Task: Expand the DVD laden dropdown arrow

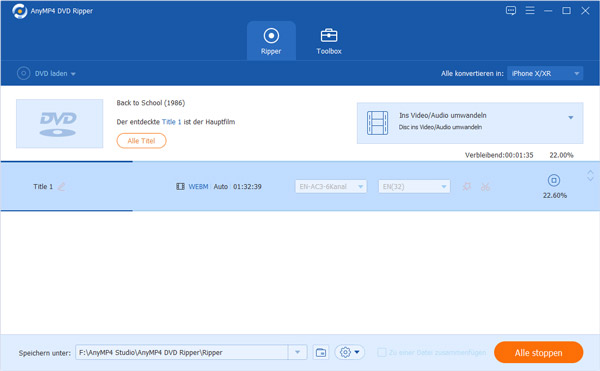Action: coord(73,74)
